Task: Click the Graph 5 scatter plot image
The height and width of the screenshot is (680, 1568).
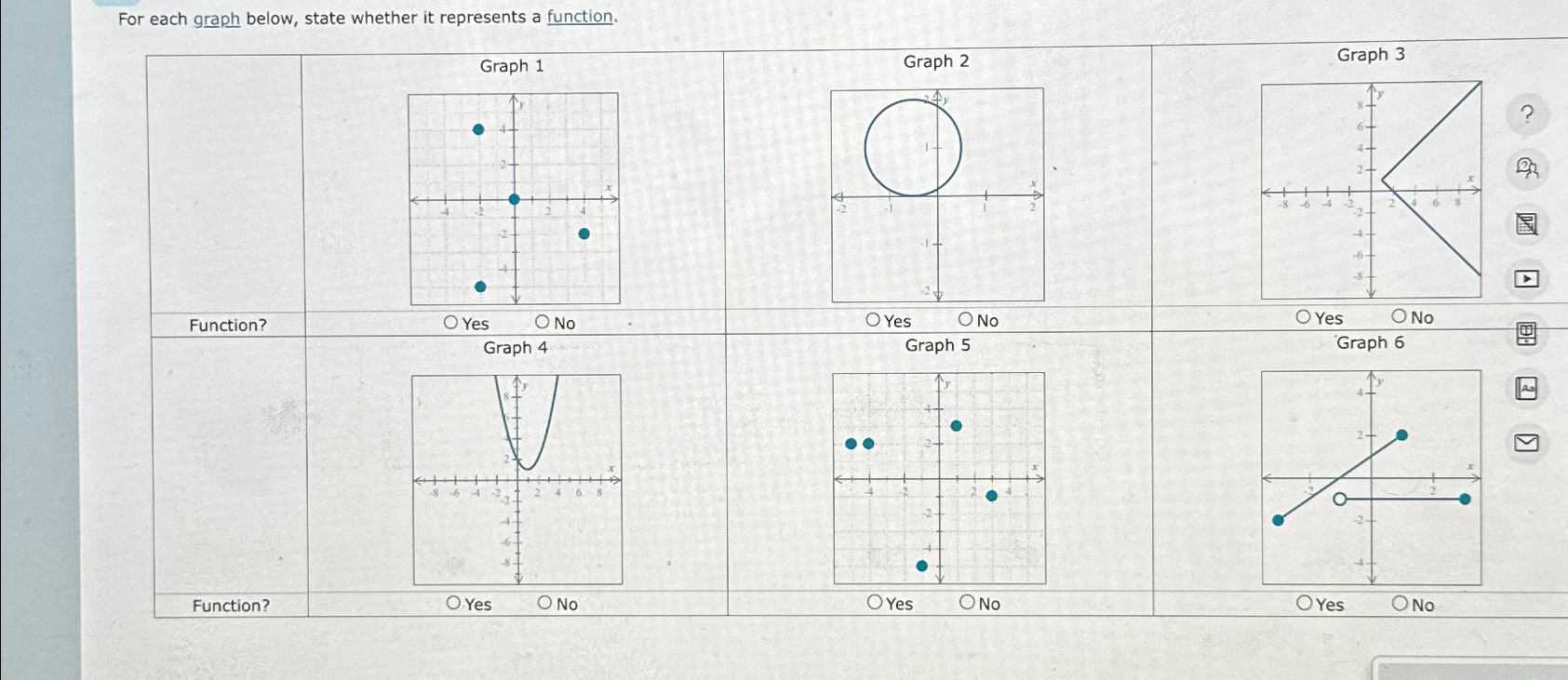Action: (x=940, y=479)
